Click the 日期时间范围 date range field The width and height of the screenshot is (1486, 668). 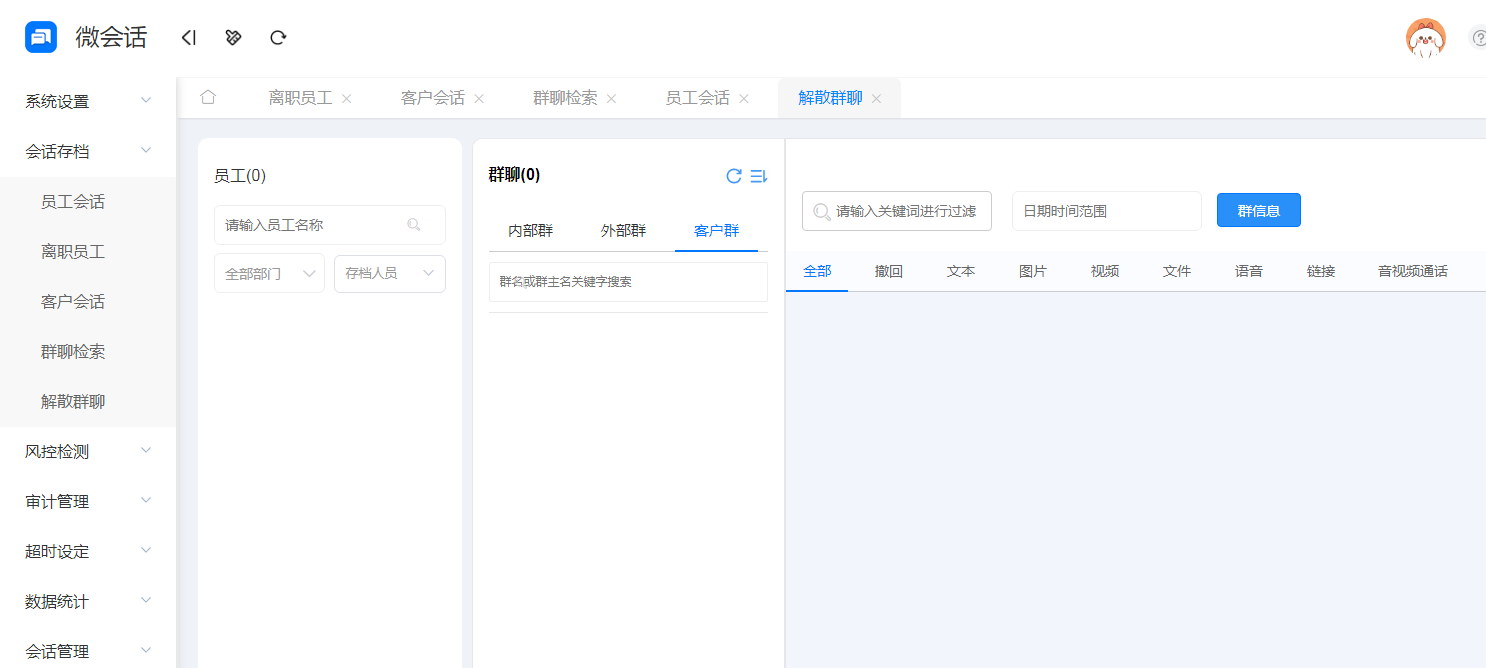click(x=1106, y=211)
